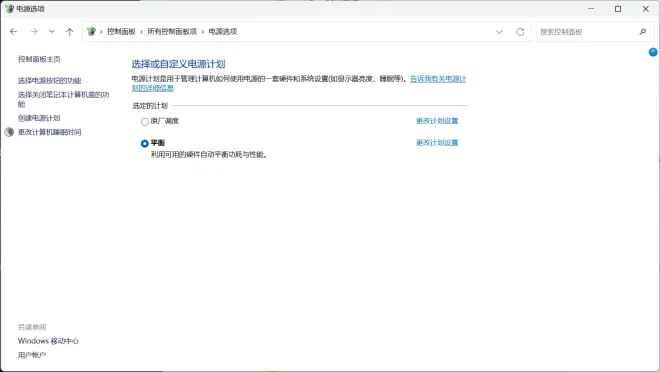Expand the chevron after 所有控制面板项
The image size is (660, 372).
tap(203, 32)
